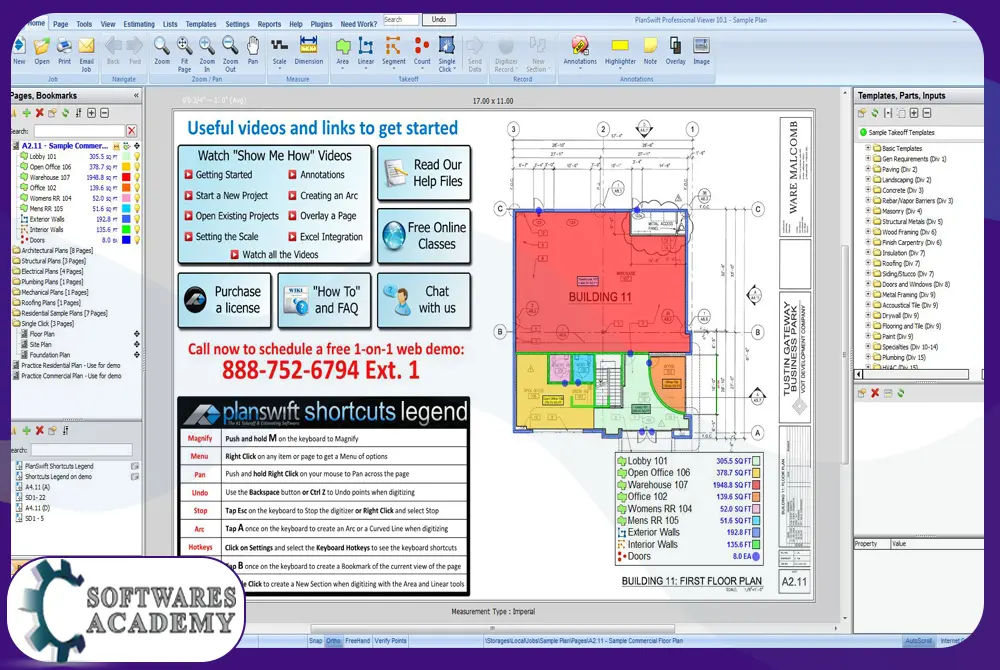This screenshot has height=670, width=1000.
Task: Activate the Zoom magnifier tool
Action: click(x=162, y=52)
